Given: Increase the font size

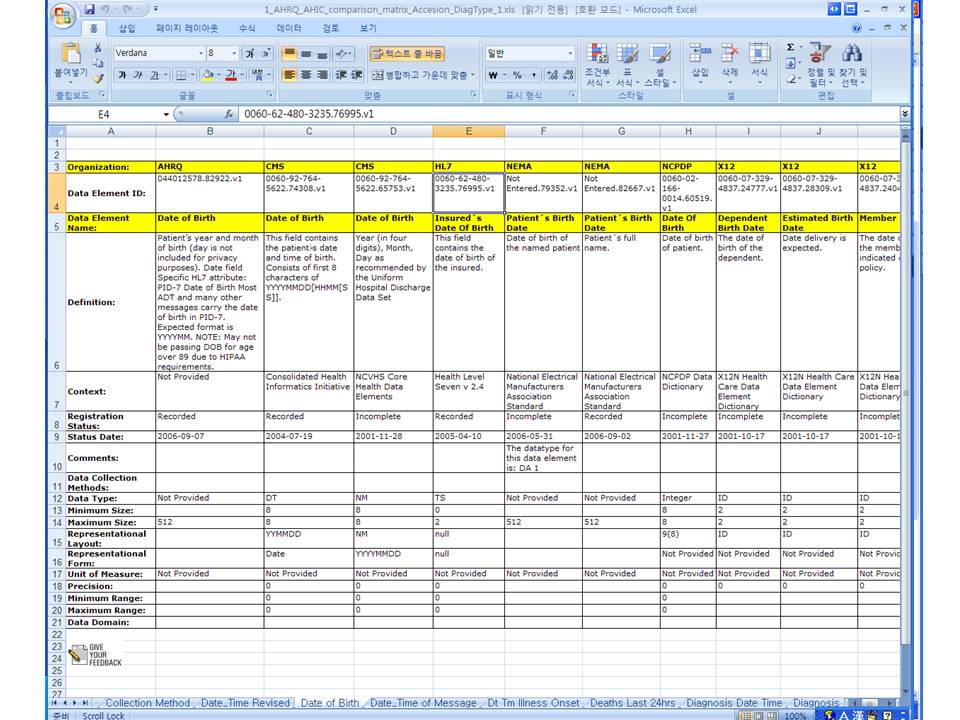Looking at the screenshot, I should pyautogui.click(x=250, y=54).
